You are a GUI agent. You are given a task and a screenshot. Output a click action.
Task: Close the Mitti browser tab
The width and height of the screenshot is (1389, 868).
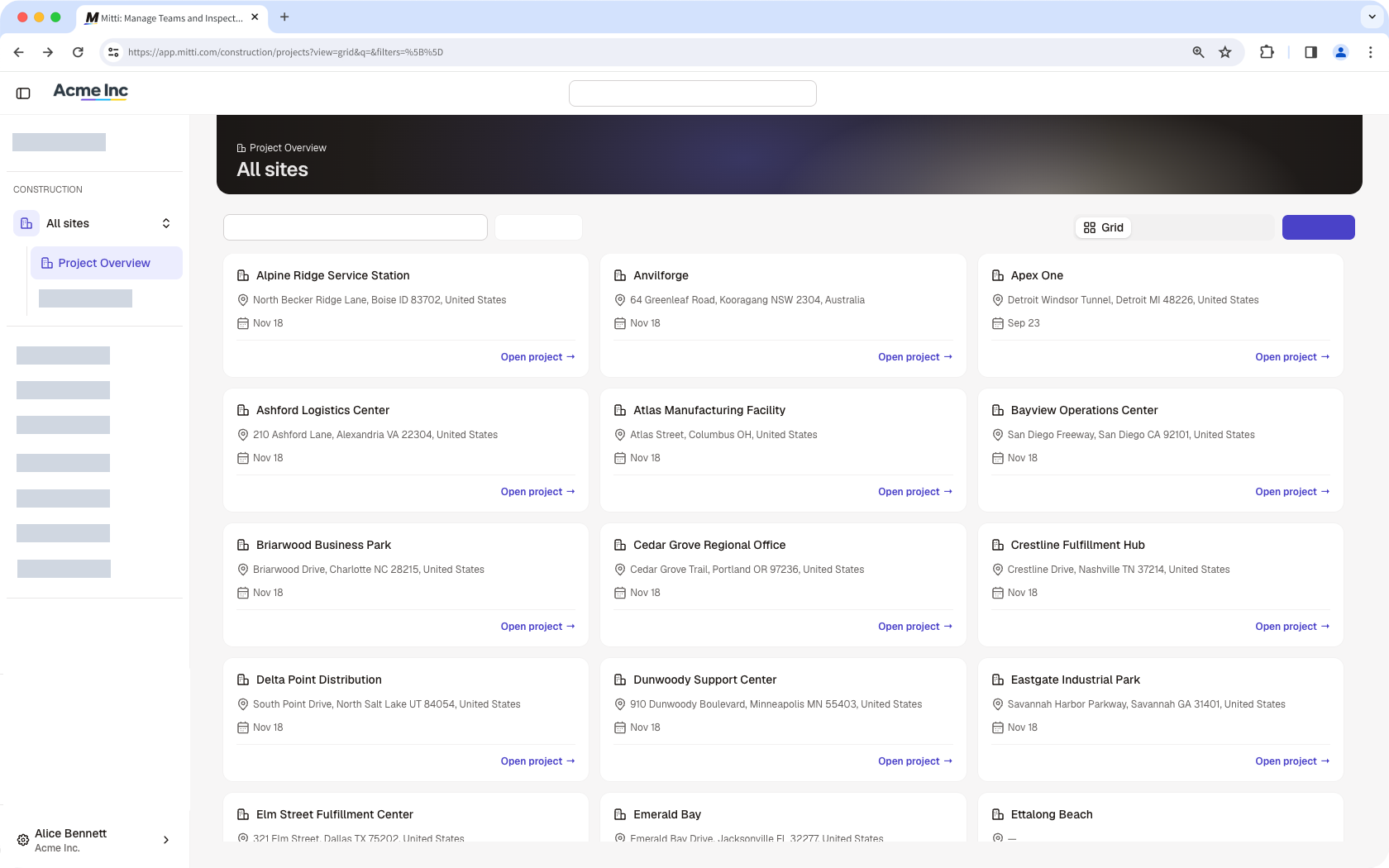point(255,17)
